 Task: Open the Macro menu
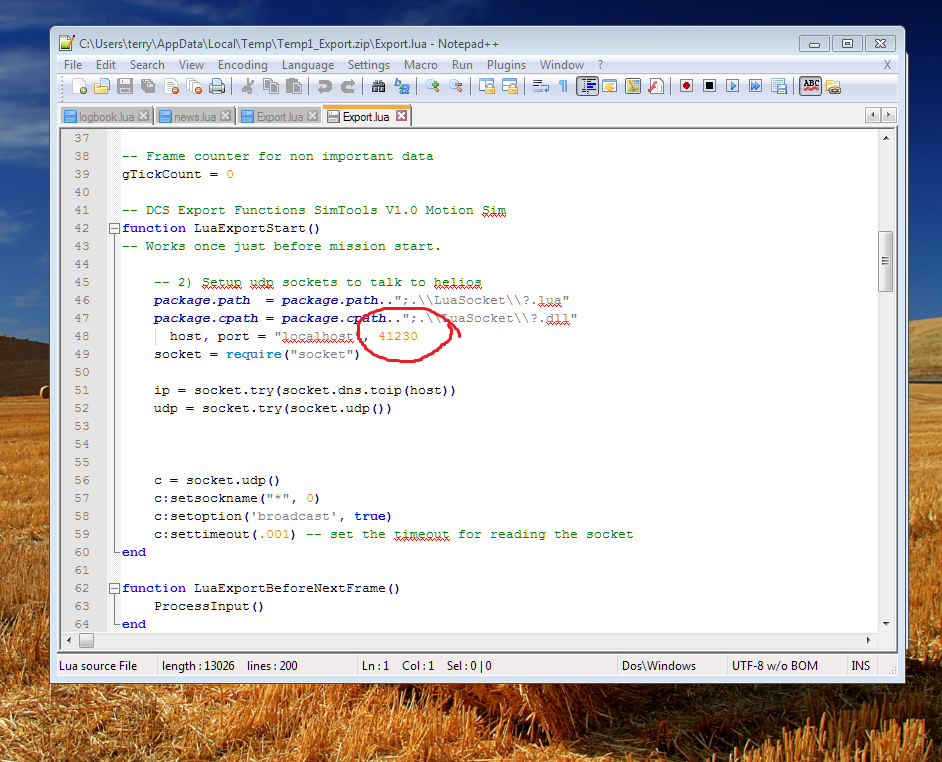tap(421, 65)
